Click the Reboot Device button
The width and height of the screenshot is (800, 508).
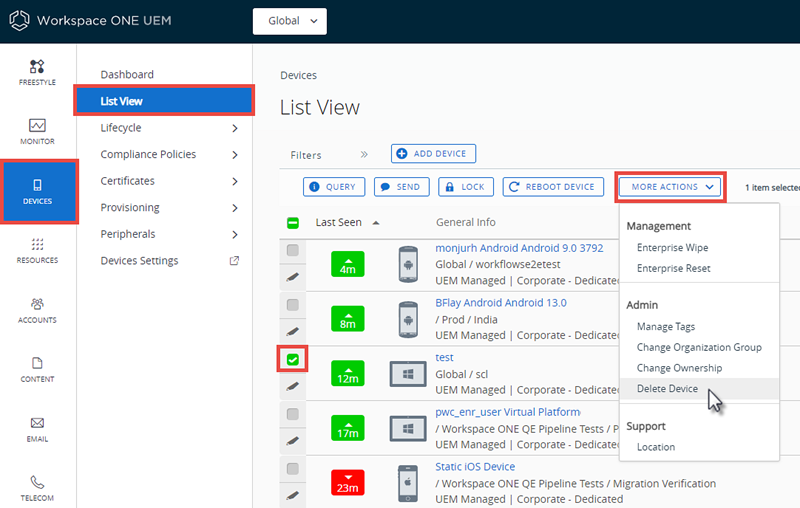[x=553, y=187]
